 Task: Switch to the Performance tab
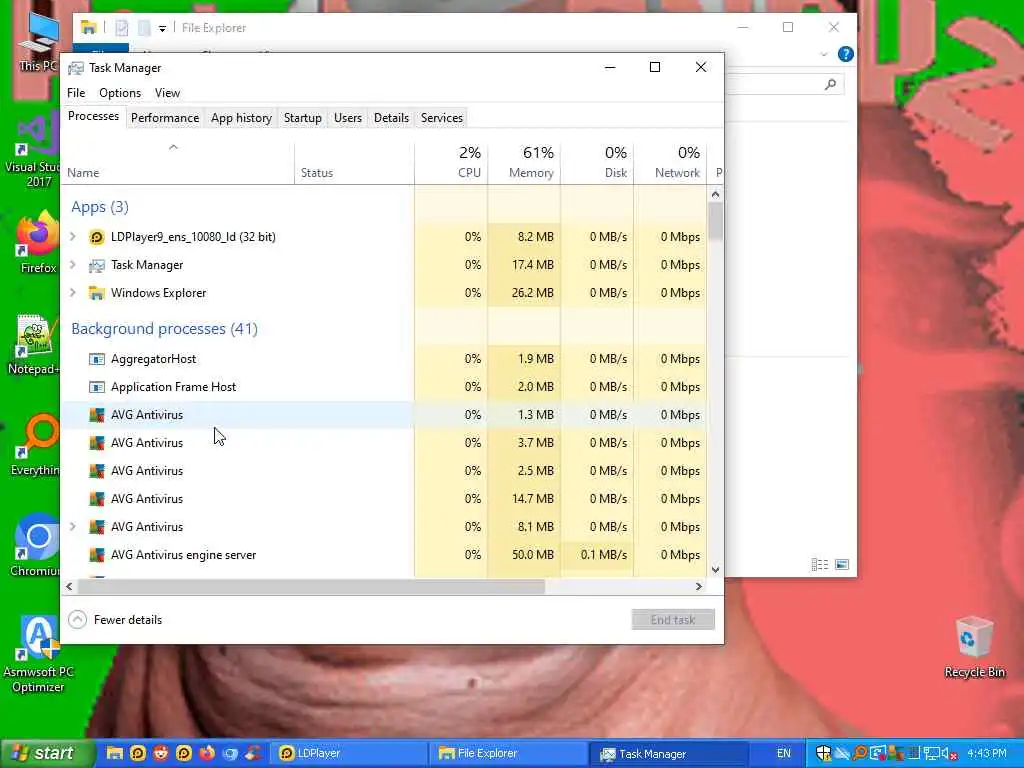pos(165,118)
